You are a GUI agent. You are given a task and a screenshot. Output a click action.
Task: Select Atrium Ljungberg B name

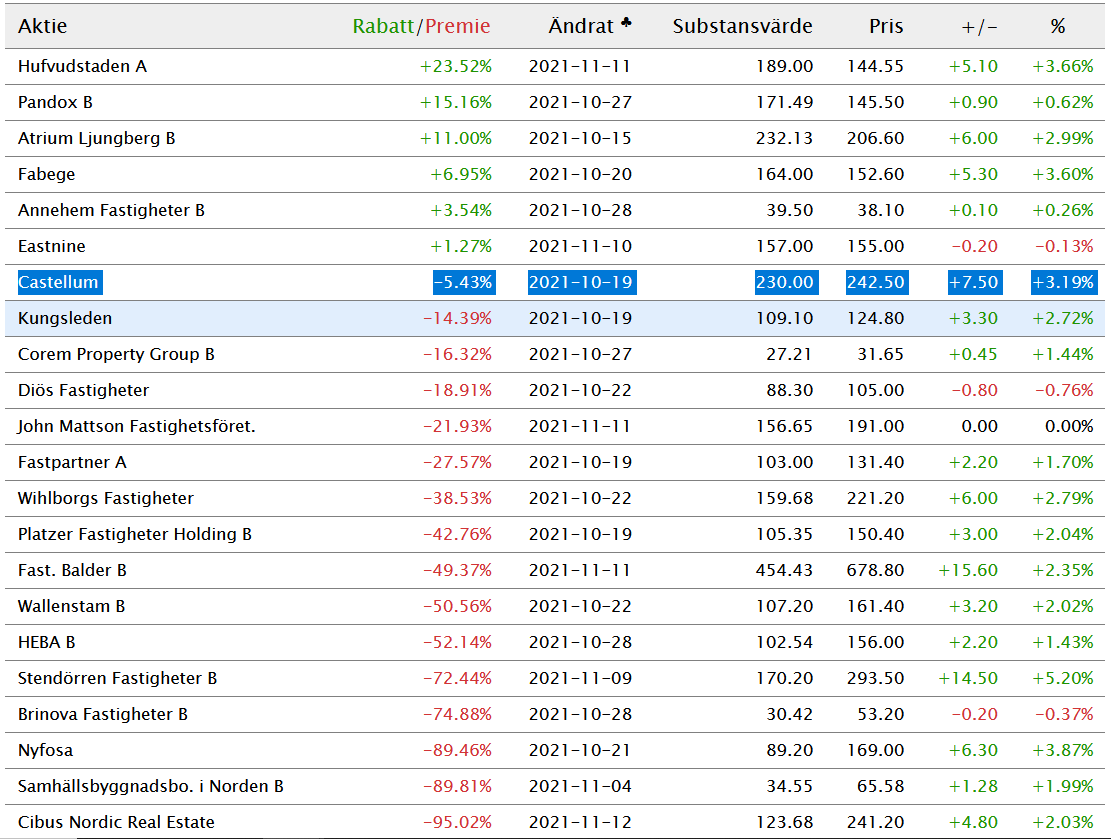pyautogui.click(x=96, y=138)
